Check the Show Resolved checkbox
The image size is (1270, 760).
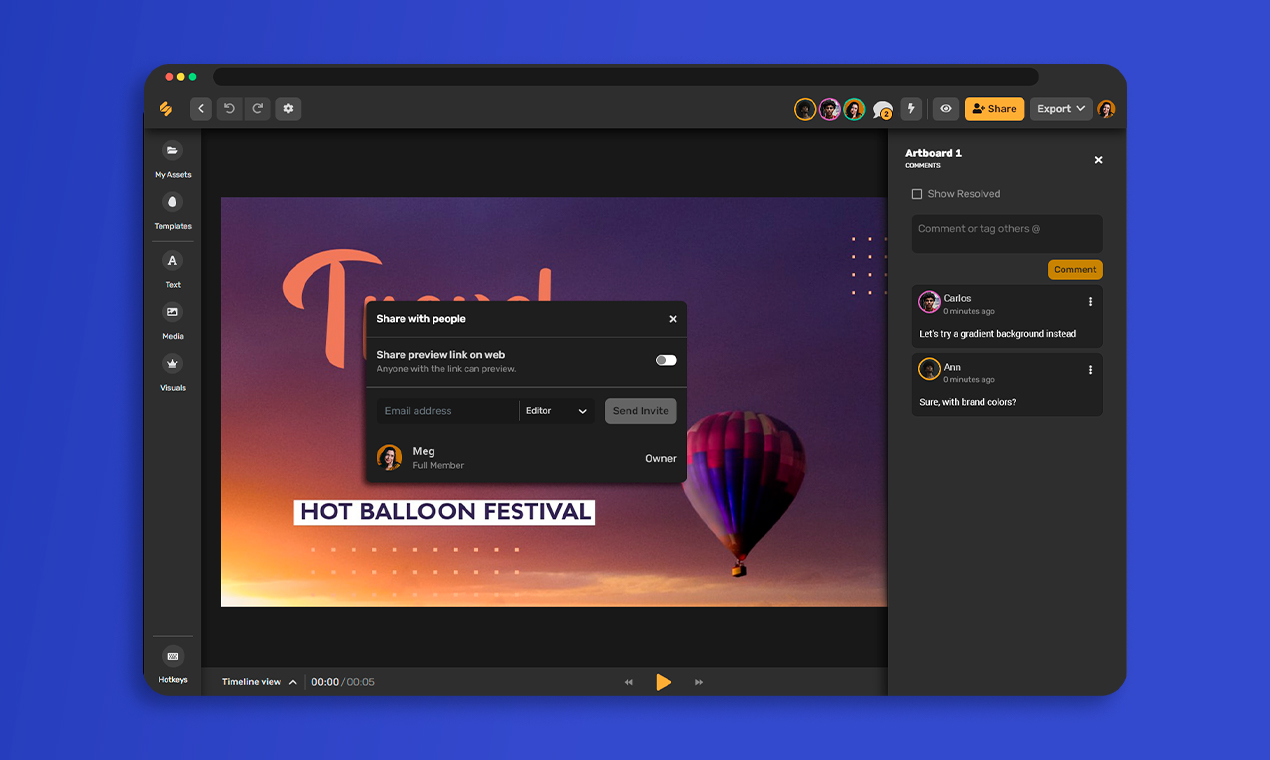(917, 194)
